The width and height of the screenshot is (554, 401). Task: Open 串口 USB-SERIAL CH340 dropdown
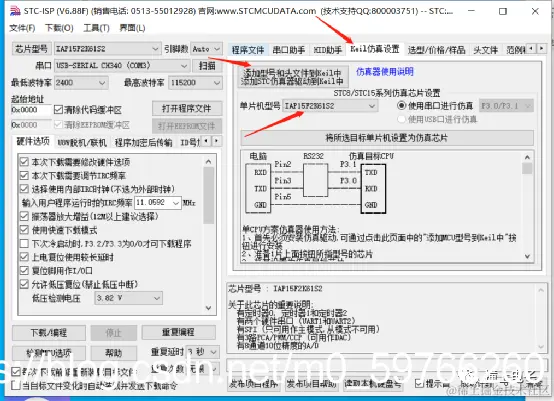click(122, 65)
